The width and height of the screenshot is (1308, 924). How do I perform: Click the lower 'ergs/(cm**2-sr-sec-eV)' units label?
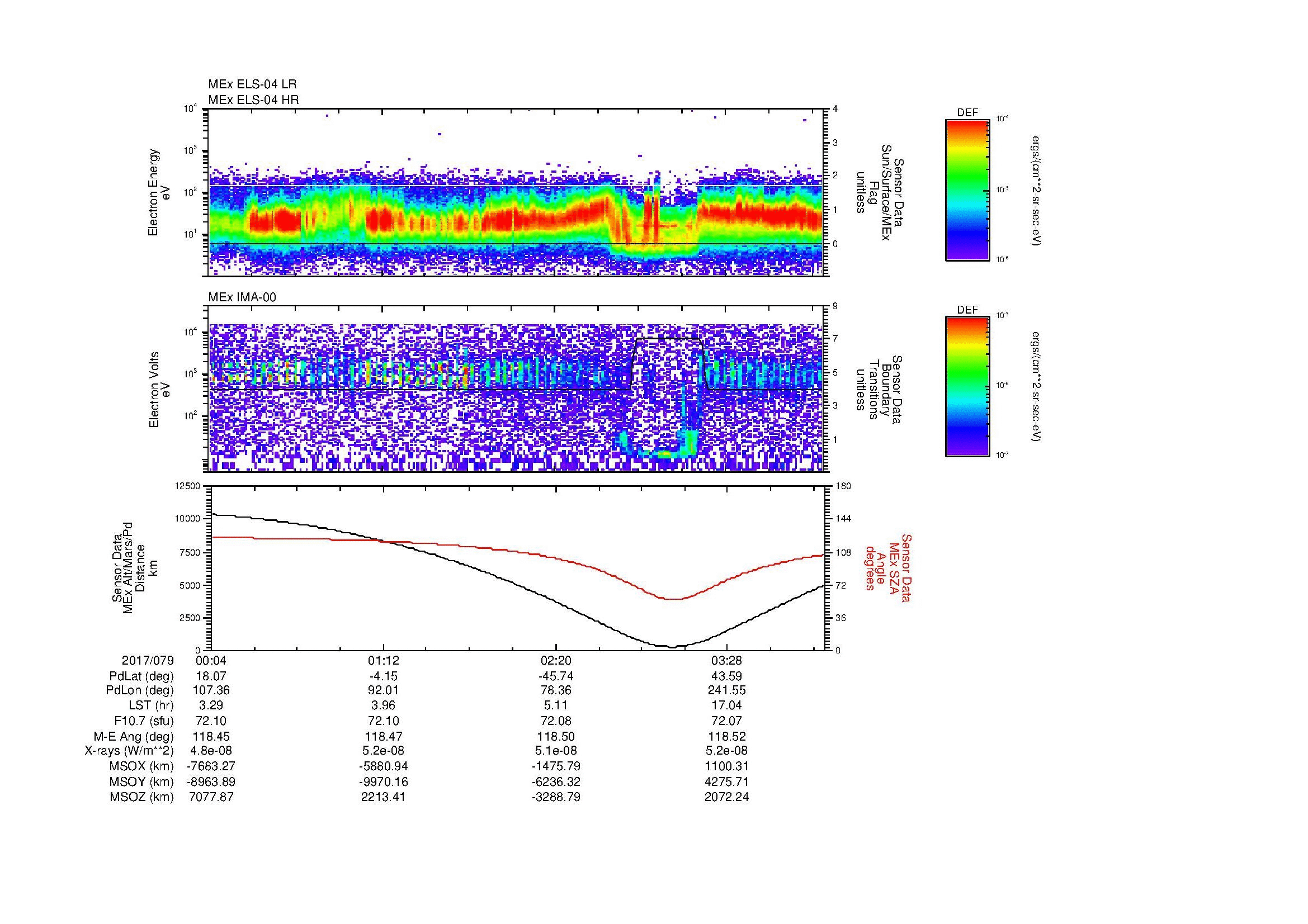tap(1037, 387)
